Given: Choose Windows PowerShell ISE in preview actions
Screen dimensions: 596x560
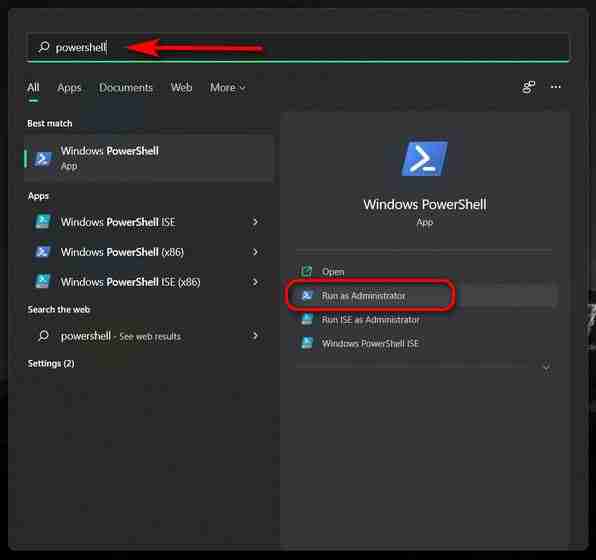Looking at the screenshot, I should click(425, 344).
